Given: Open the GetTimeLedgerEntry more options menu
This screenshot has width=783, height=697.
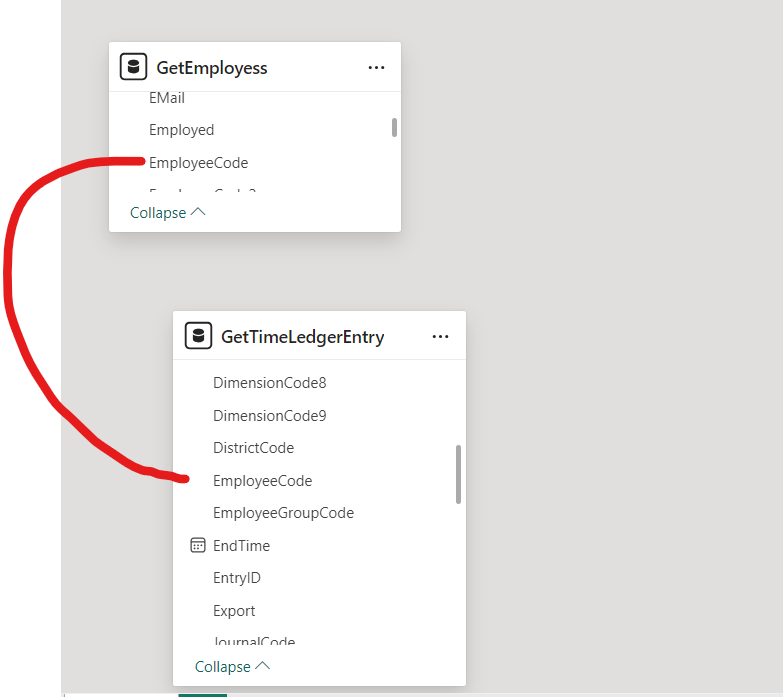Looking at the screenshot, I should (440, 337).
